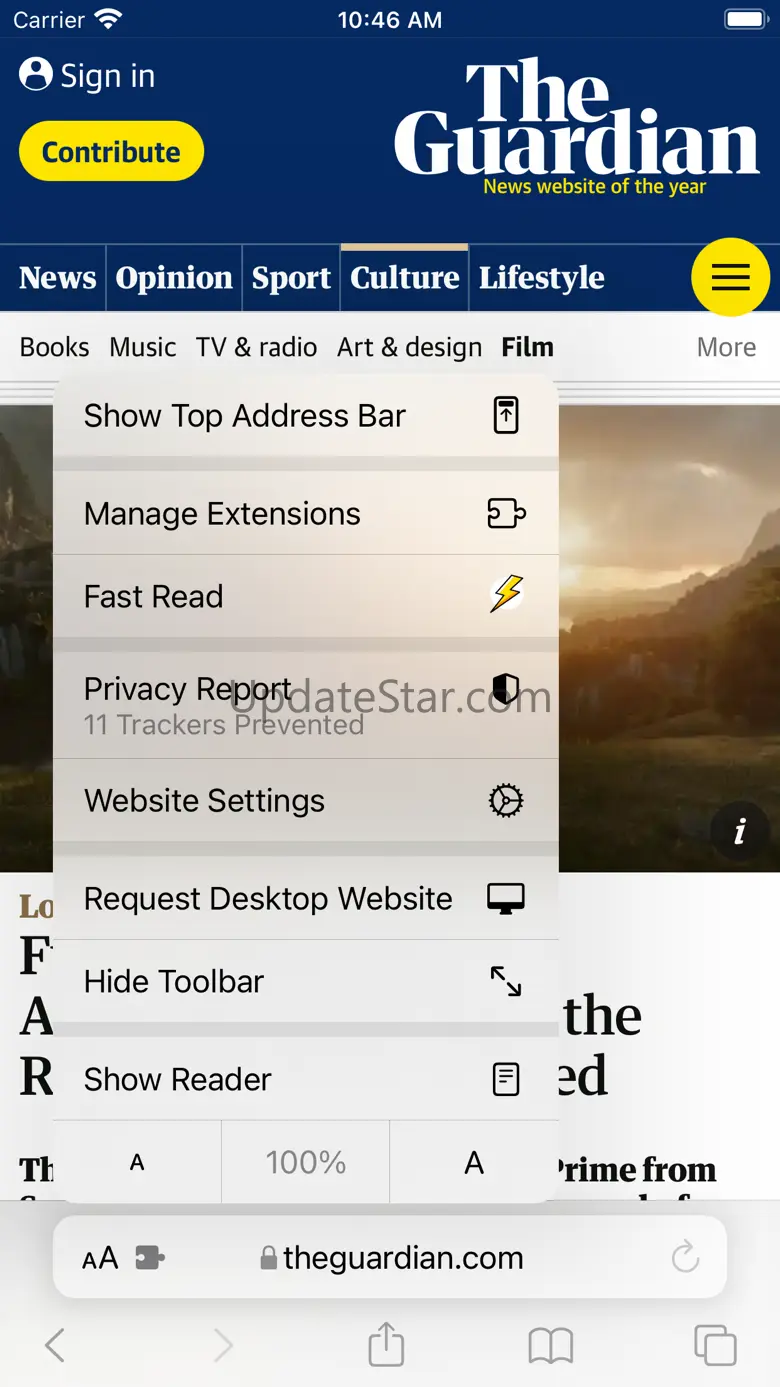Screen dimensions: 780x1387
Task: Select Show Top Address Bar
Action: 306,415
